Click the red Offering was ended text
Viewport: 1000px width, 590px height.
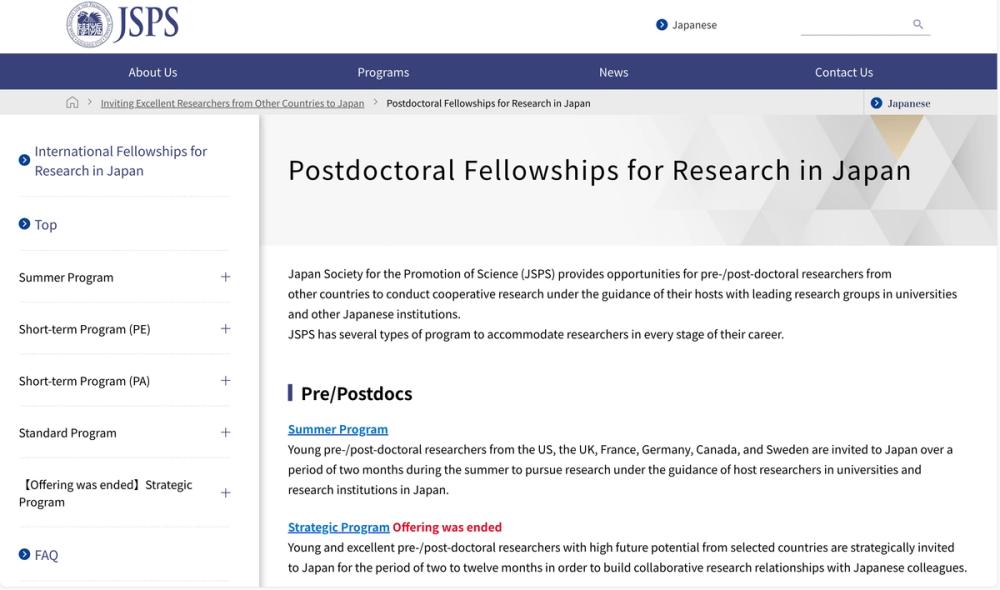tap(447, 527)
